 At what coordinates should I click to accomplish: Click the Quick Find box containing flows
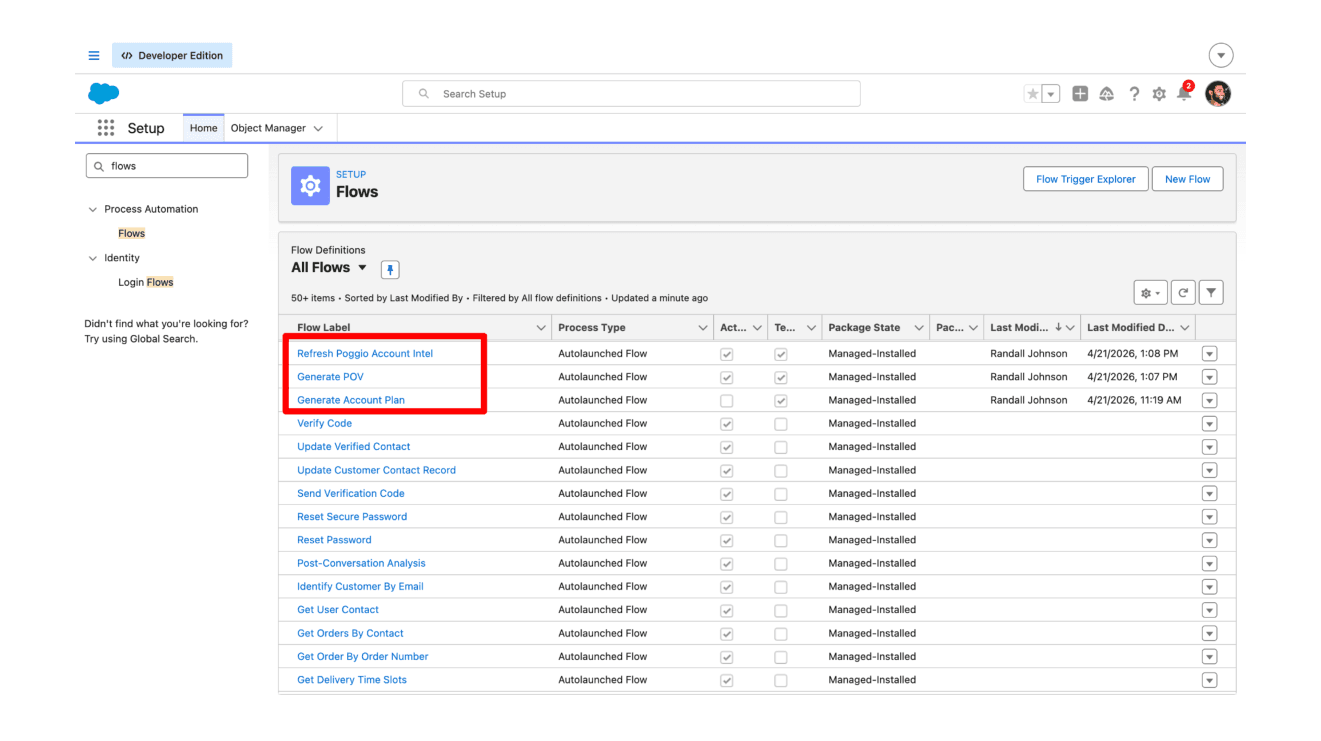(x=166, y=166)
